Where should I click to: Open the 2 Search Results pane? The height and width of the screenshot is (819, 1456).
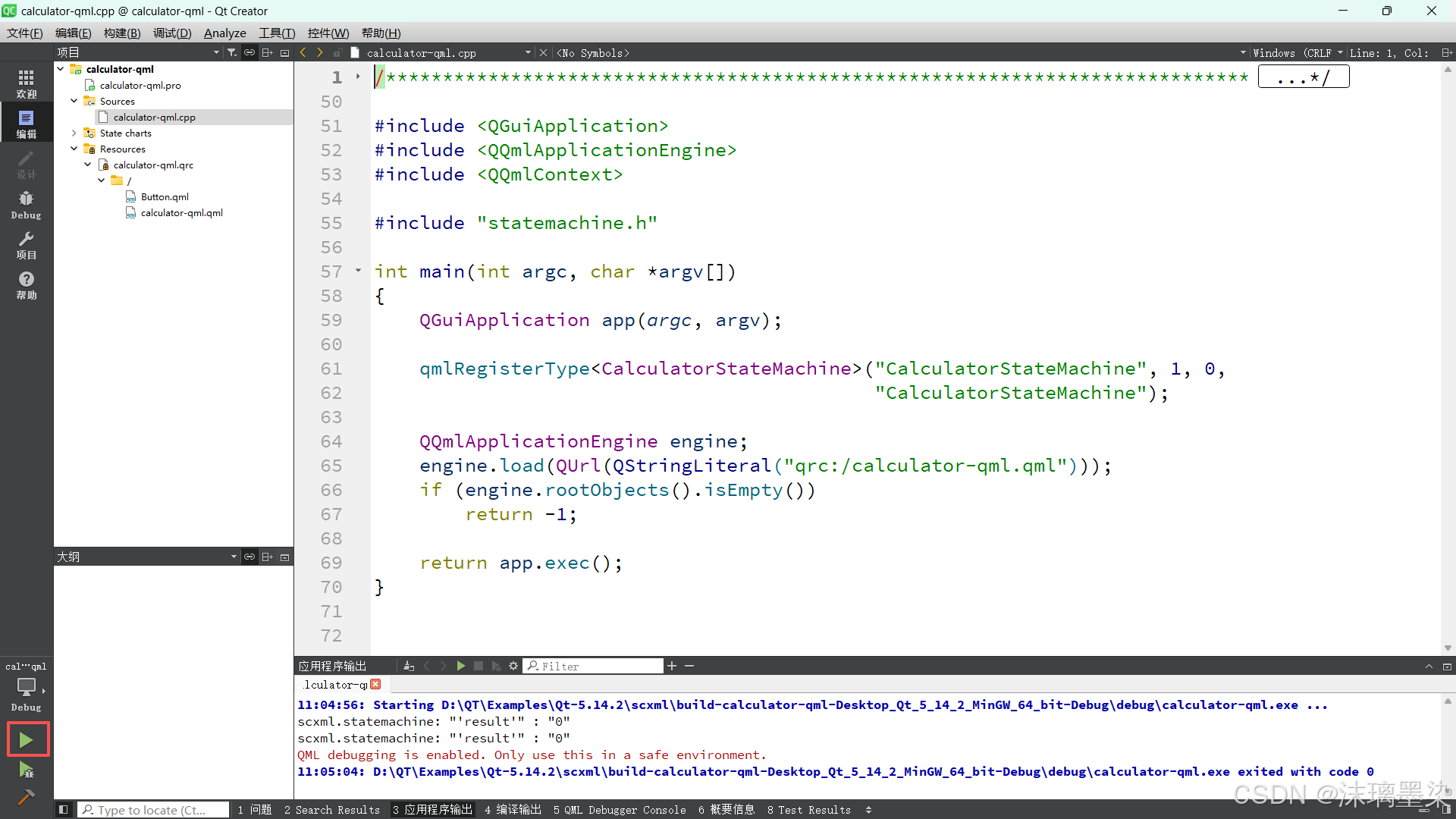click(332, 810)
